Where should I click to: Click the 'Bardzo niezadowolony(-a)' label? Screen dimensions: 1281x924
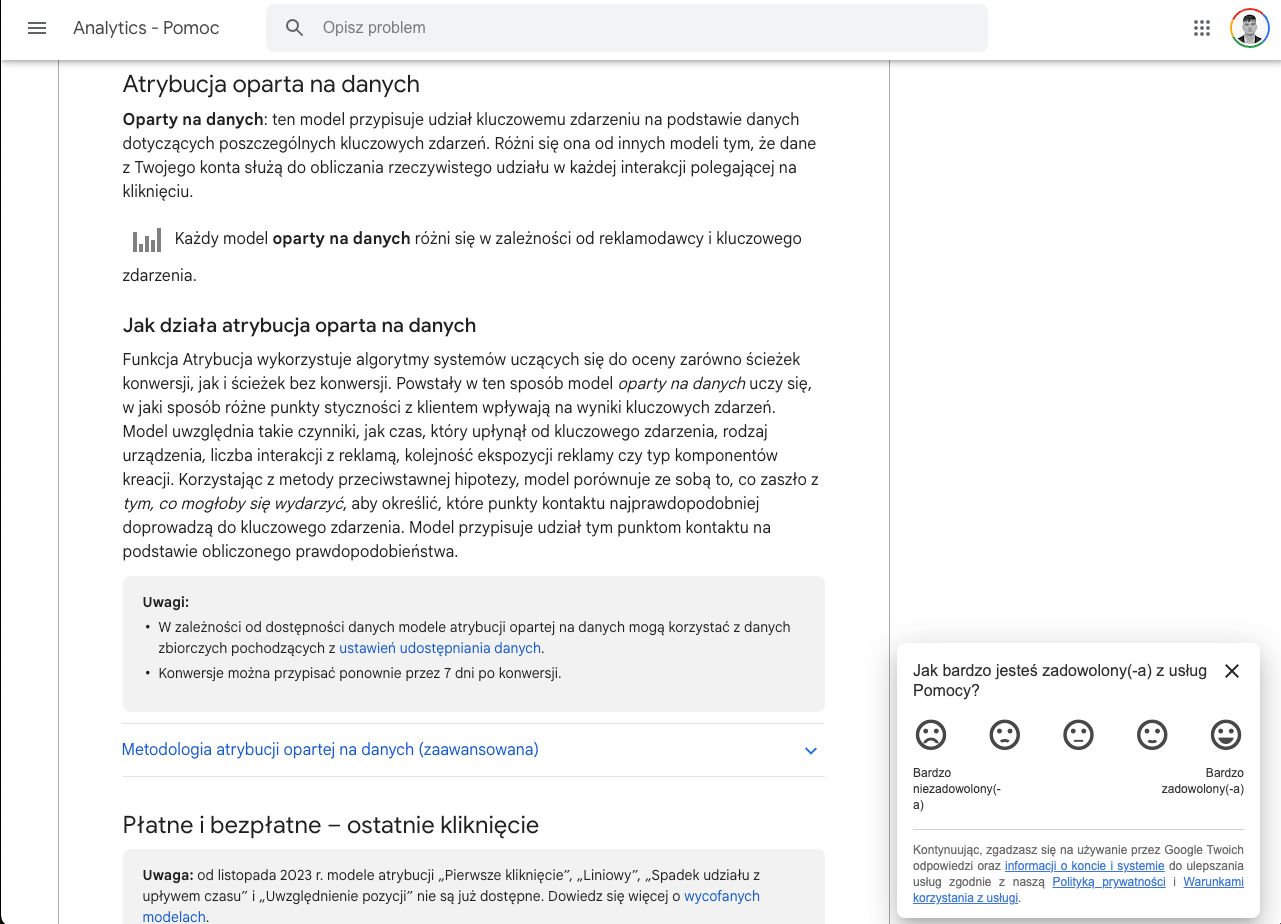[x=957, y=789]
